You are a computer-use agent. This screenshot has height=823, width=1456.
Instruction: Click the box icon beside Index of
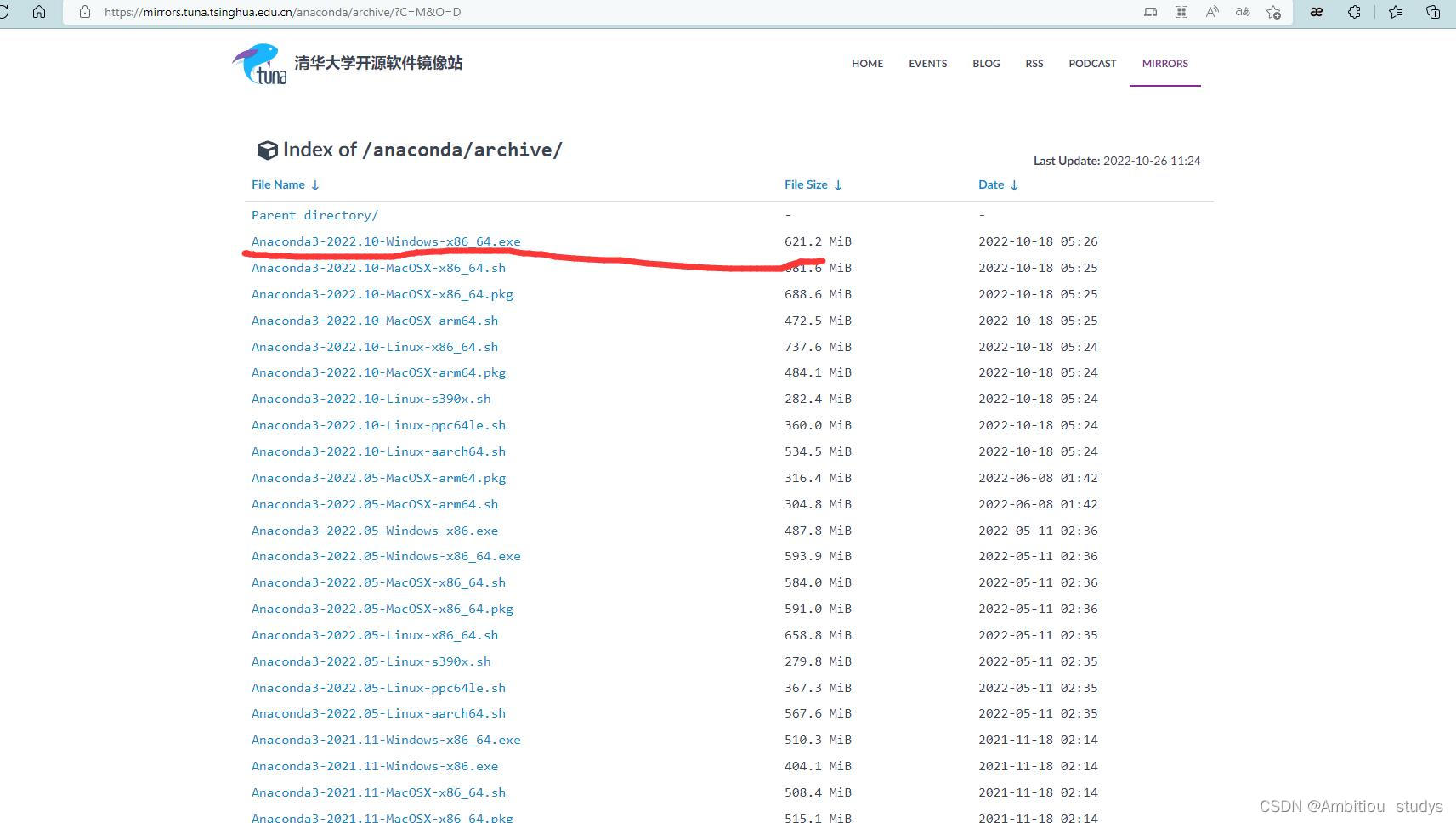tap(267, 150)
